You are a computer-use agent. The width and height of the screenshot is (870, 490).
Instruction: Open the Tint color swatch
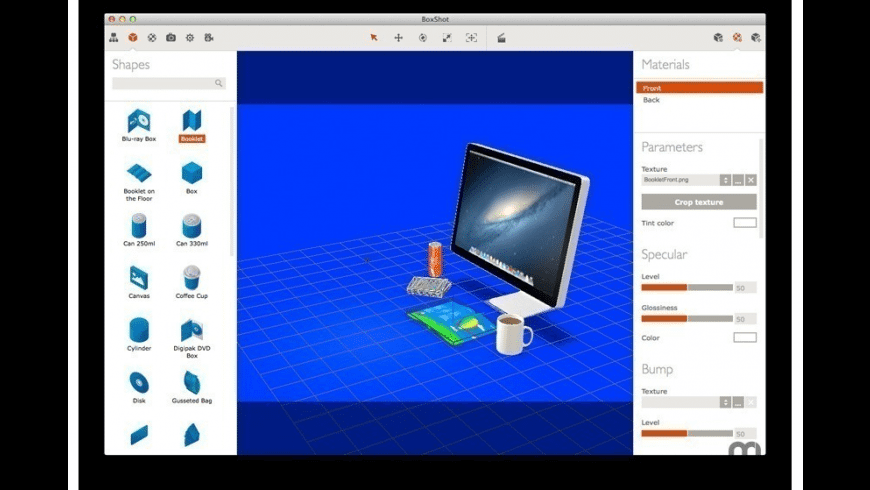745,223
